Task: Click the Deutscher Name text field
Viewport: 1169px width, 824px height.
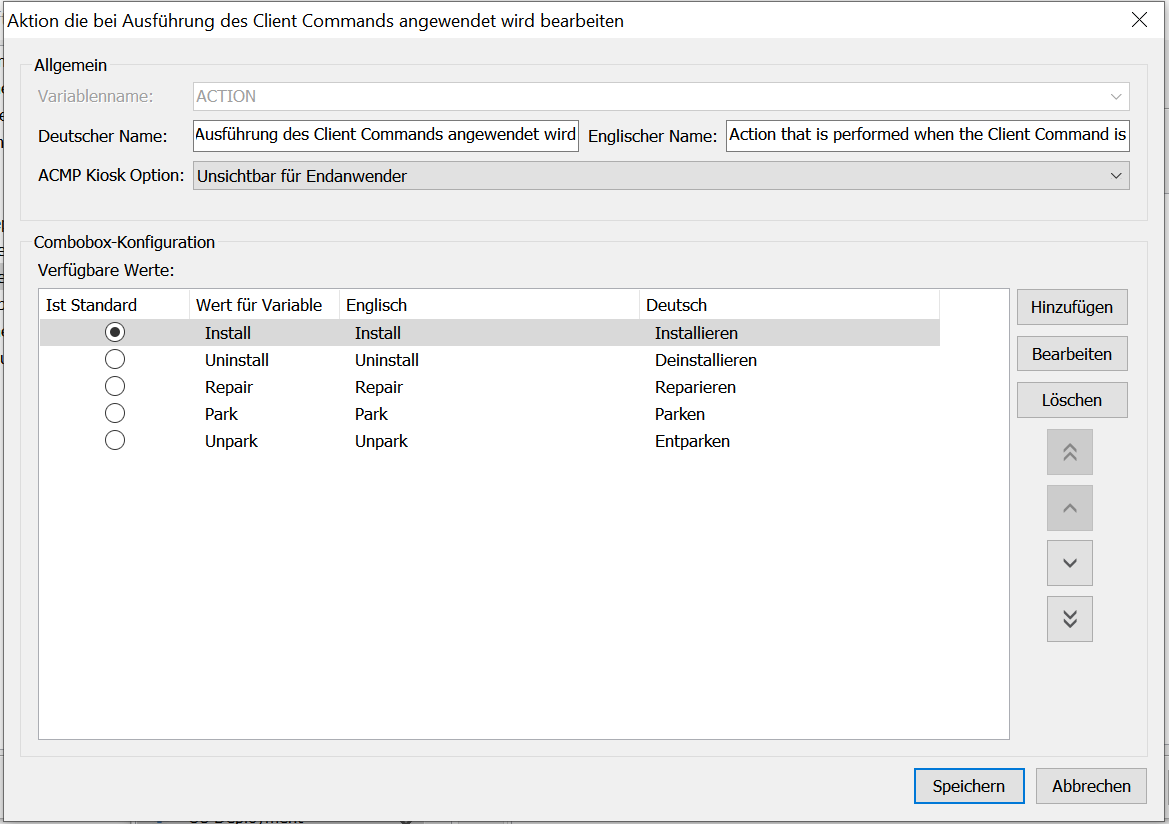Action: 385,135
